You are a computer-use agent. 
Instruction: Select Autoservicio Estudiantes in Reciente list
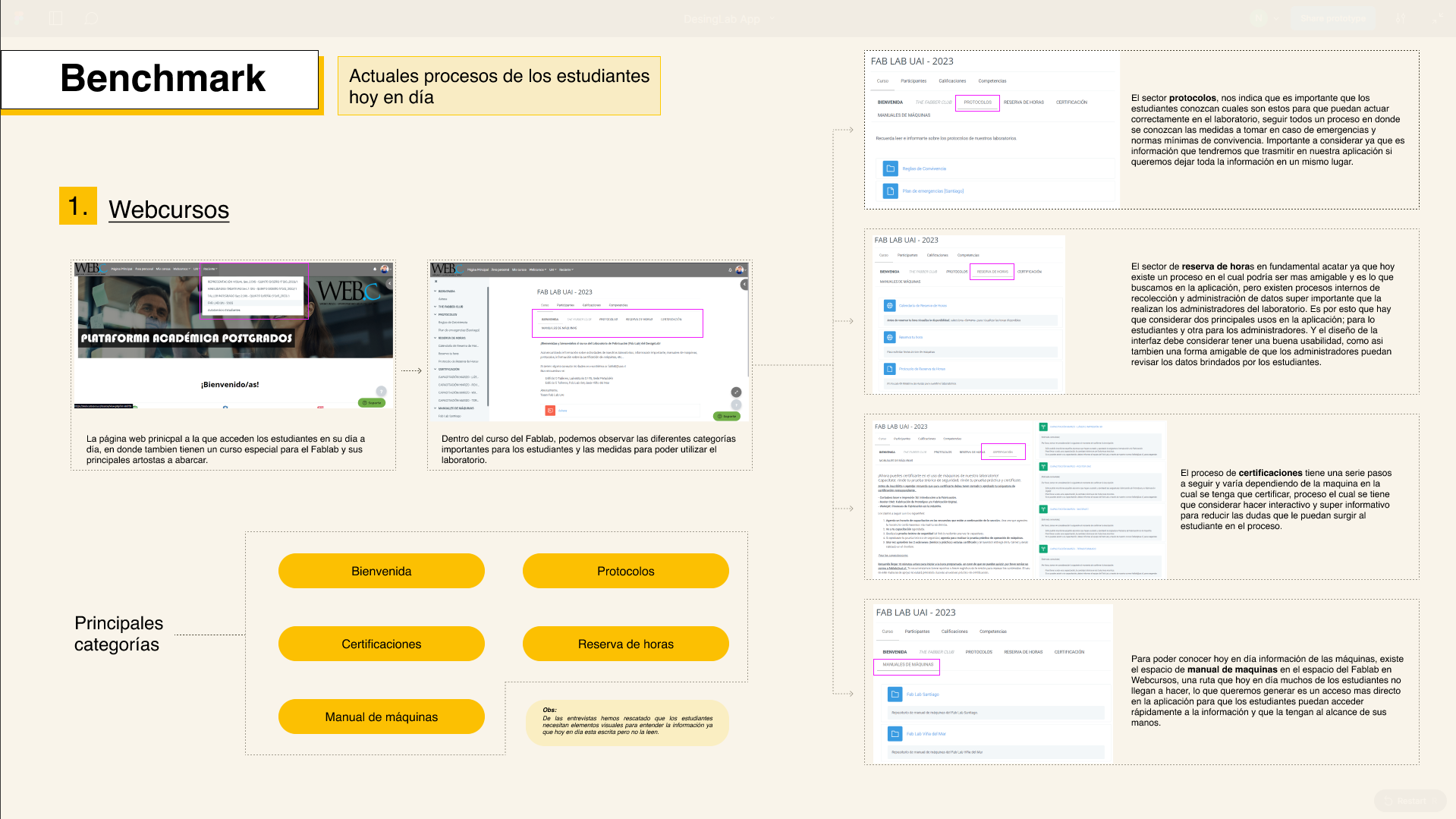(224, 310)
